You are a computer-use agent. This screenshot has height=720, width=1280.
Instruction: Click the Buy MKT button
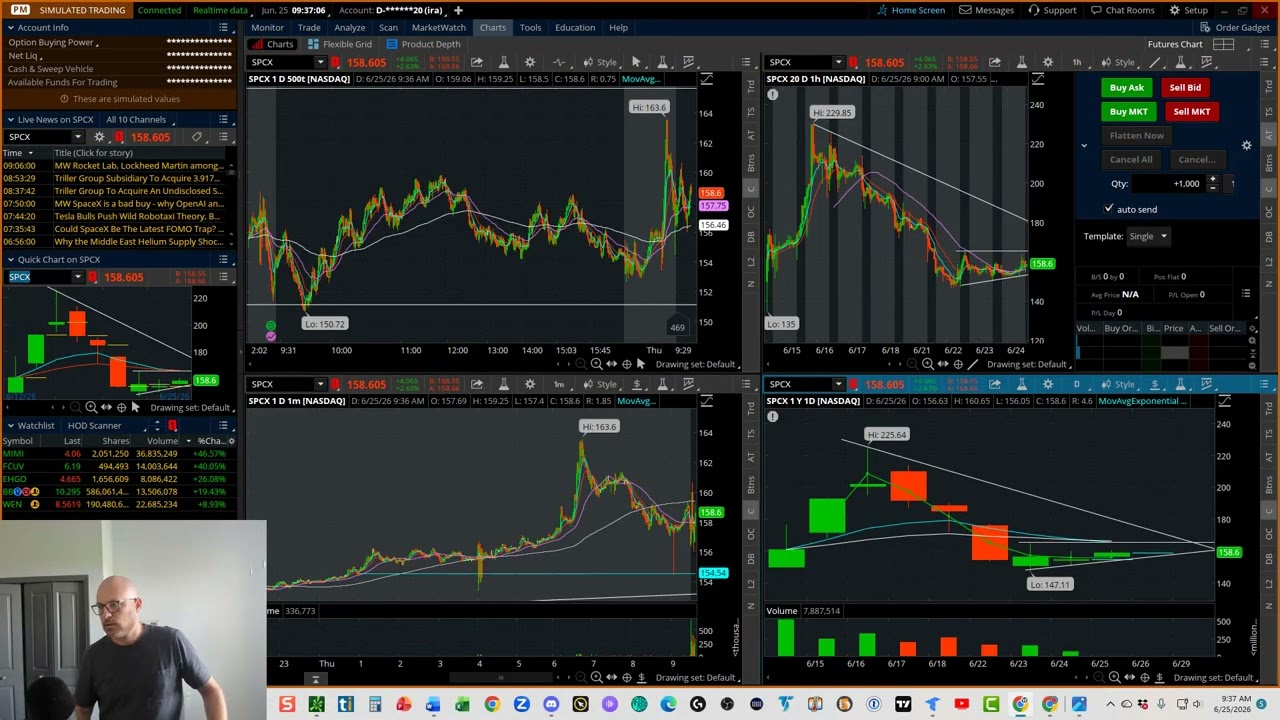point(1129,111)
